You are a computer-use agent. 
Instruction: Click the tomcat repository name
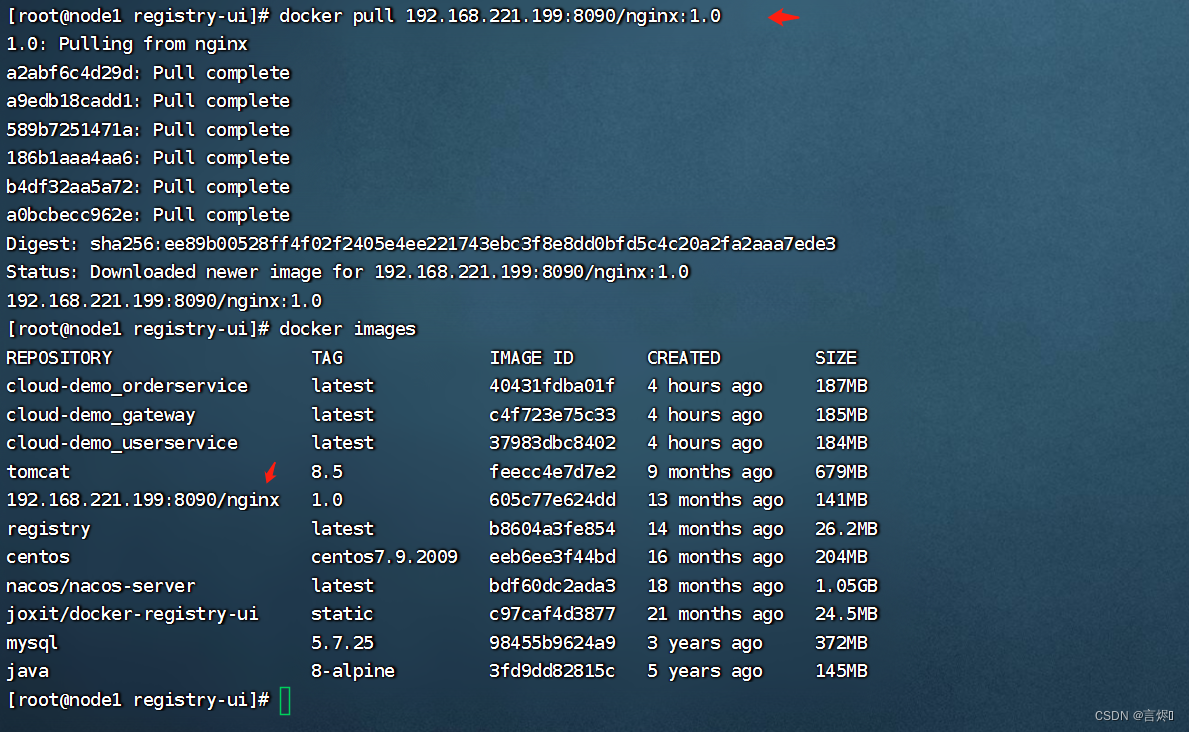[38, 471]
